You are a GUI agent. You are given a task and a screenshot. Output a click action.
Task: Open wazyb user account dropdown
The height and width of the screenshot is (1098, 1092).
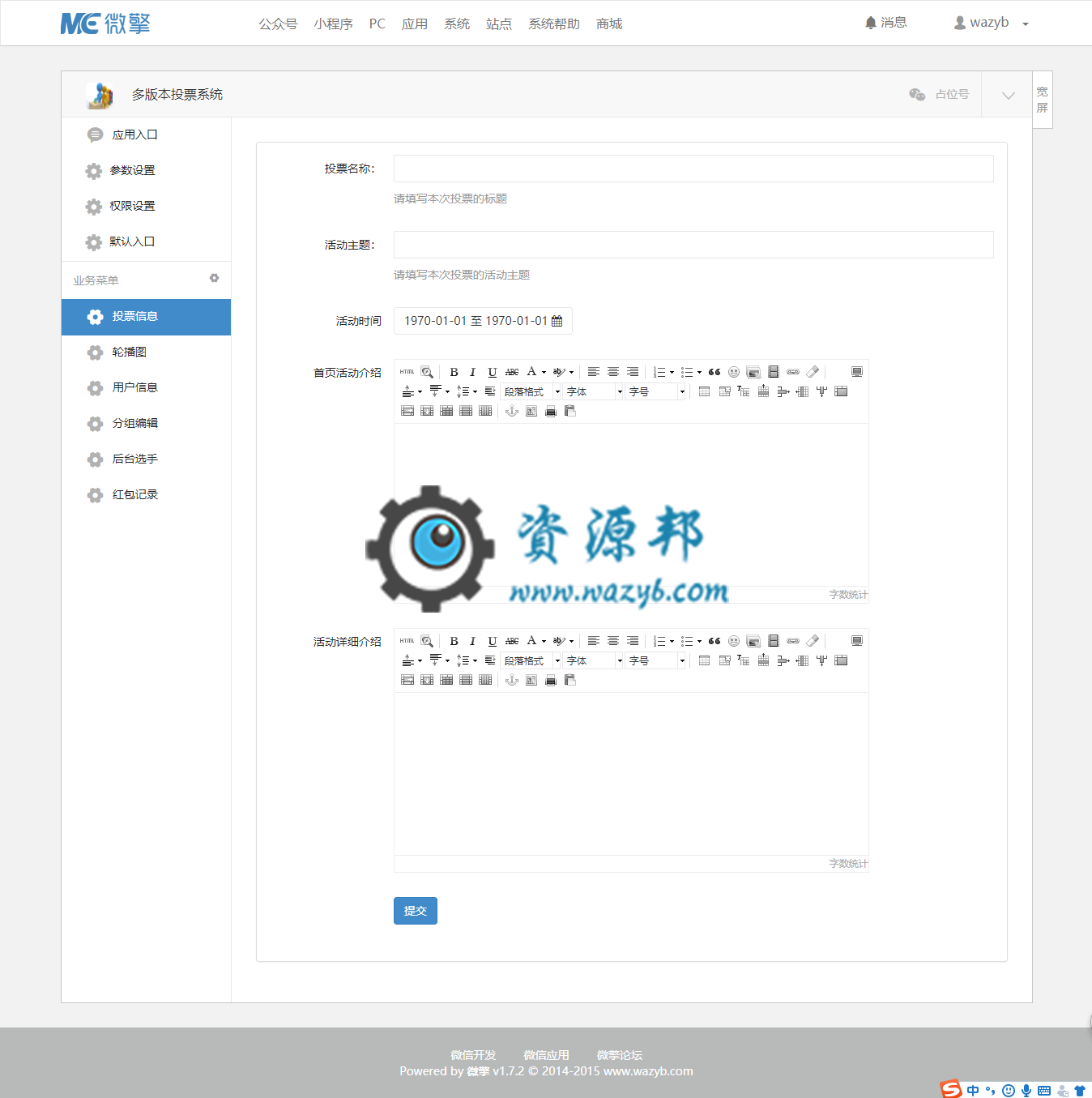tap(991, 23)
